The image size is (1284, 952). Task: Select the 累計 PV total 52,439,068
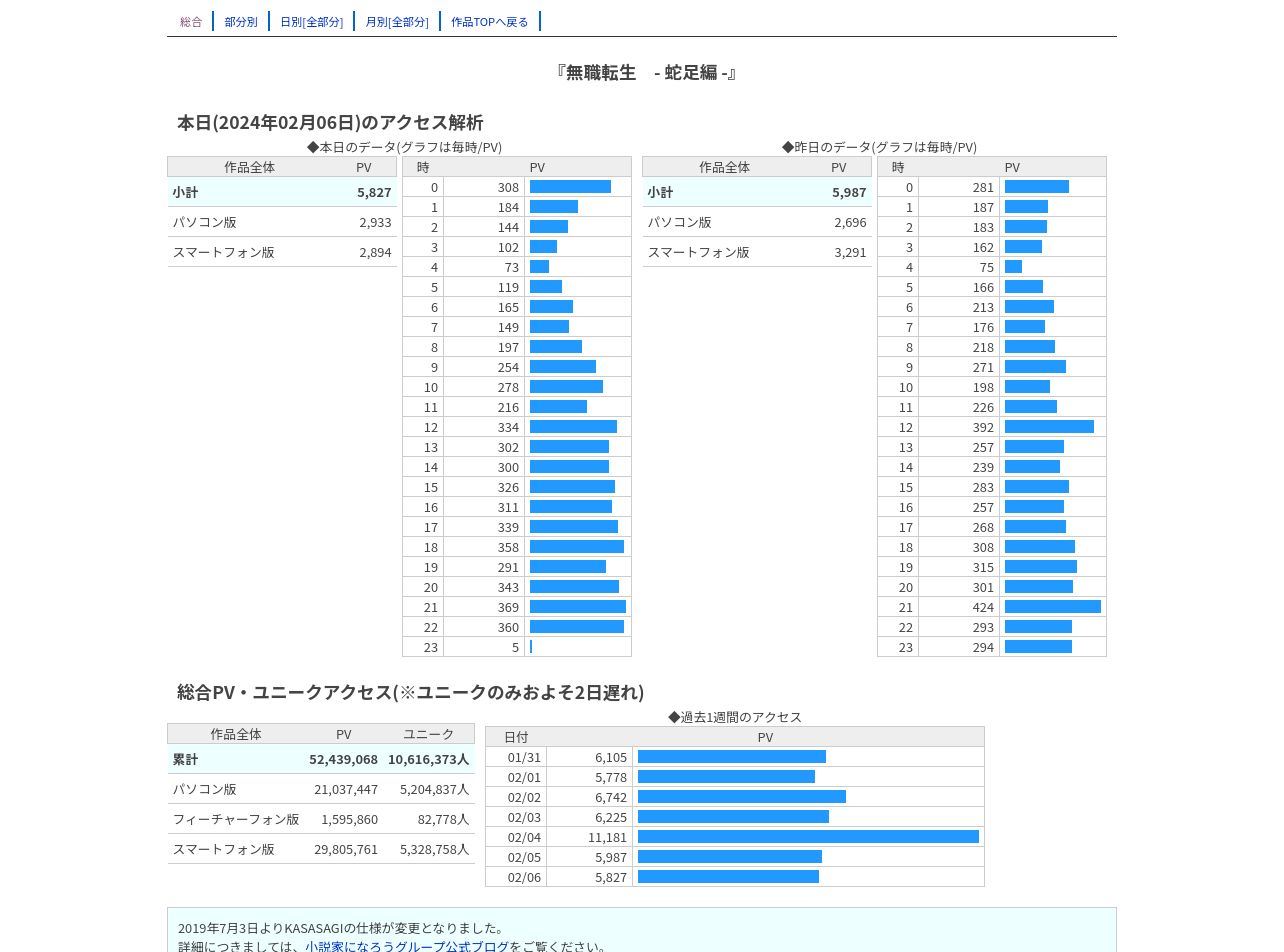[x=343, y=759]
